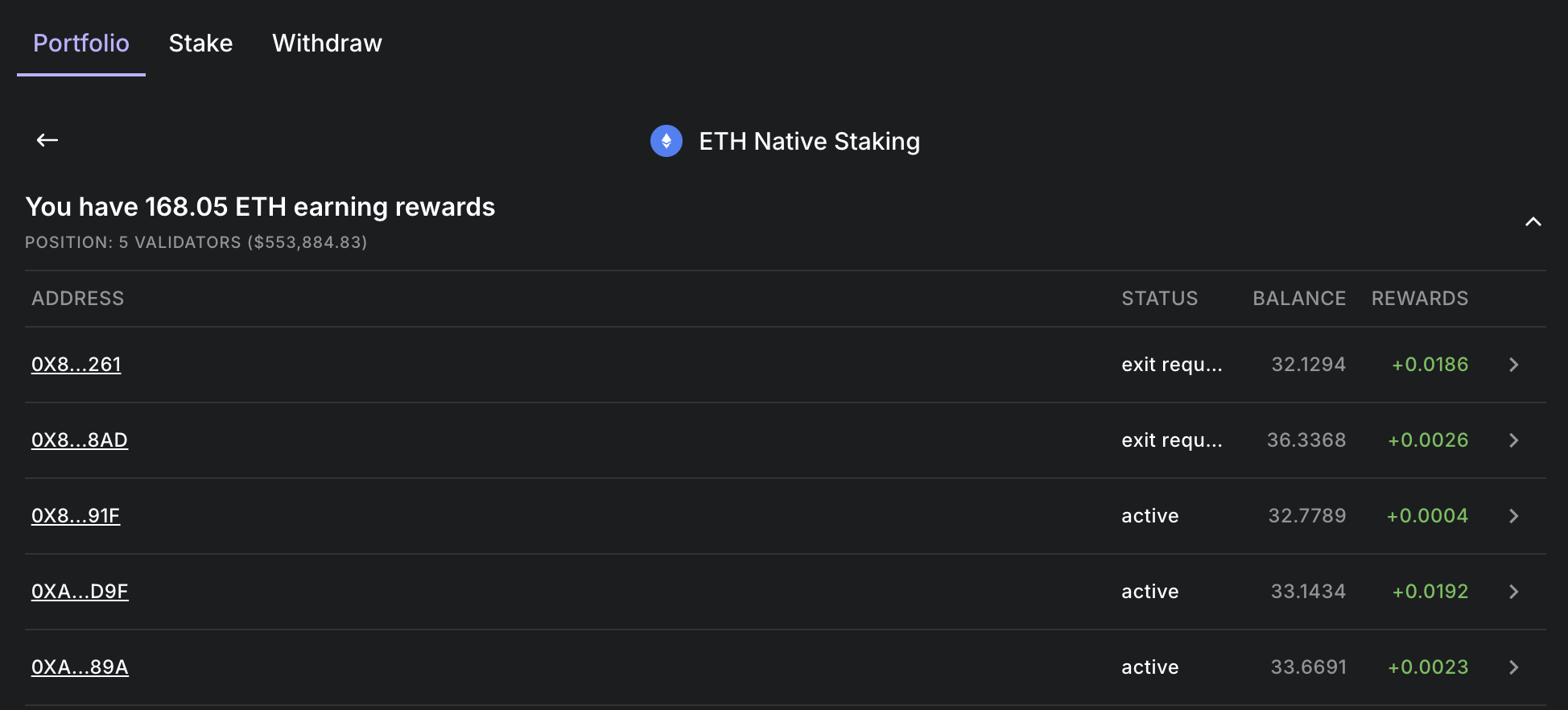Open details chevron for validator 0X8...261
Screen dimensions: 1568x710
pos(1513,365)
